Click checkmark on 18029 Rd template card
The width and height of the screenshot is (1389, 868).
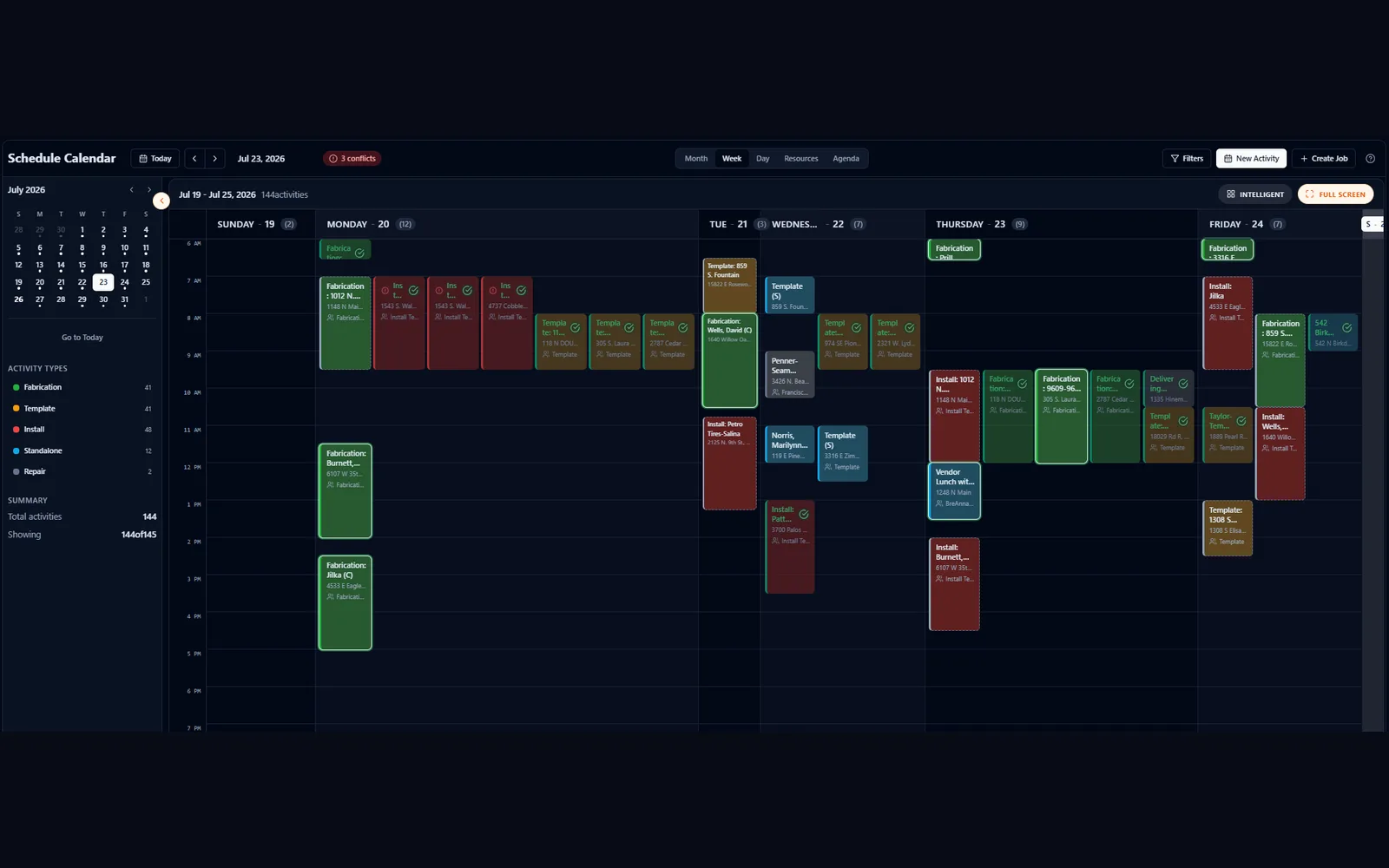click(1182, 421)
